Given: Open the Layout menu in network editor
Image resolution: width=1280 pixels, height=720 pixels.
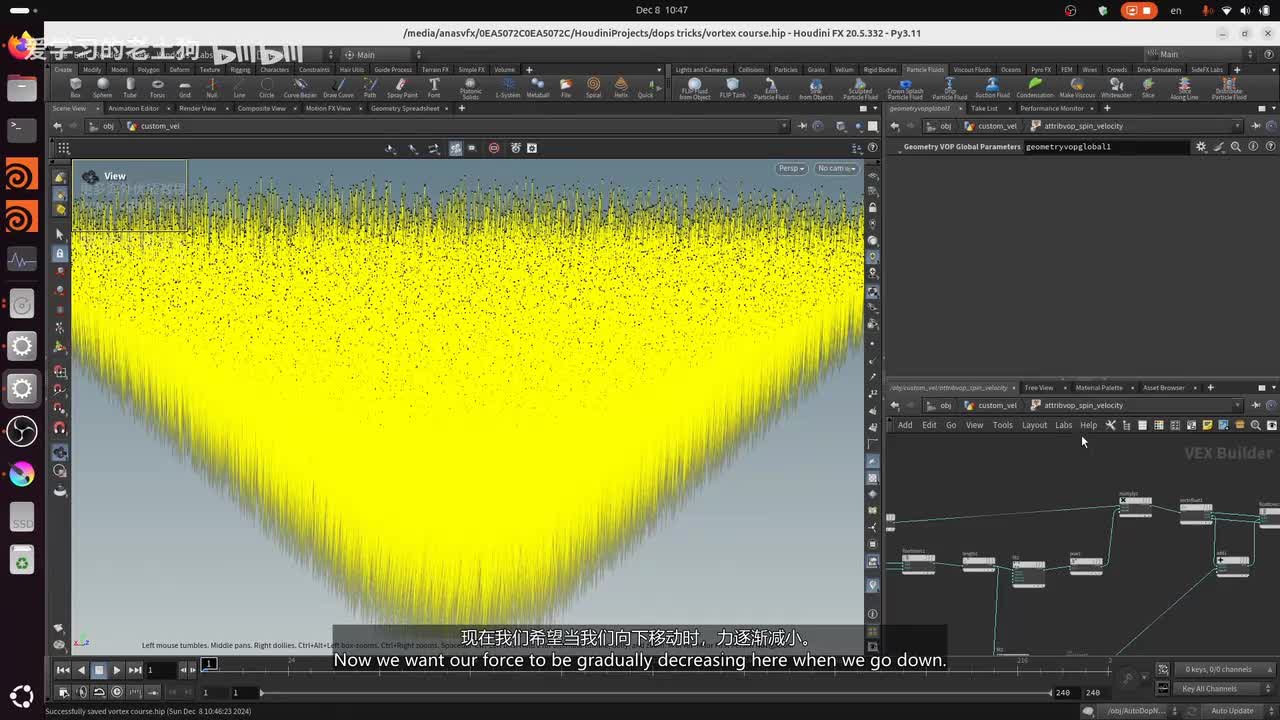Looking at the screenshot, I should pos(1034,425).
